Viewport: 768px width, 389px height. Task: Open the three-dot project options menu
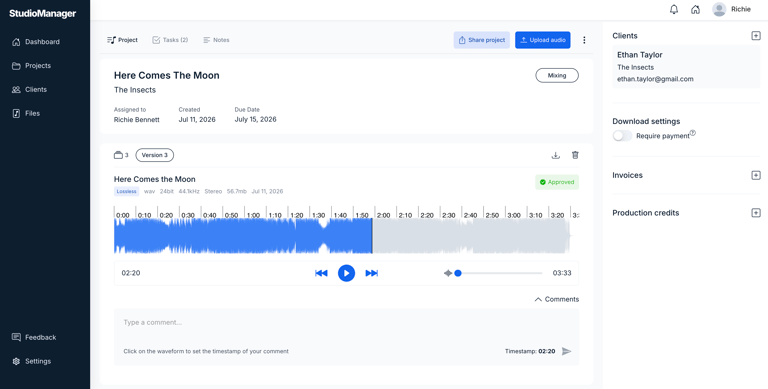[x=584, y=40]
